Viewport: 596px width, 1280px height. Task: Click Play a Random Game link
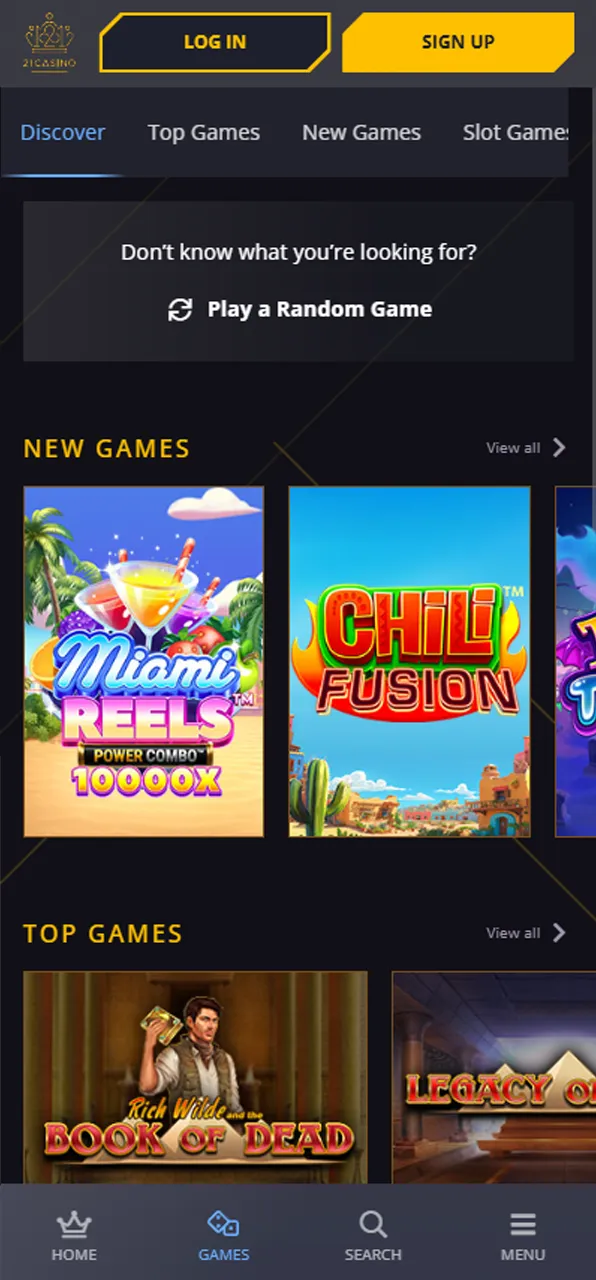(320, 309)
